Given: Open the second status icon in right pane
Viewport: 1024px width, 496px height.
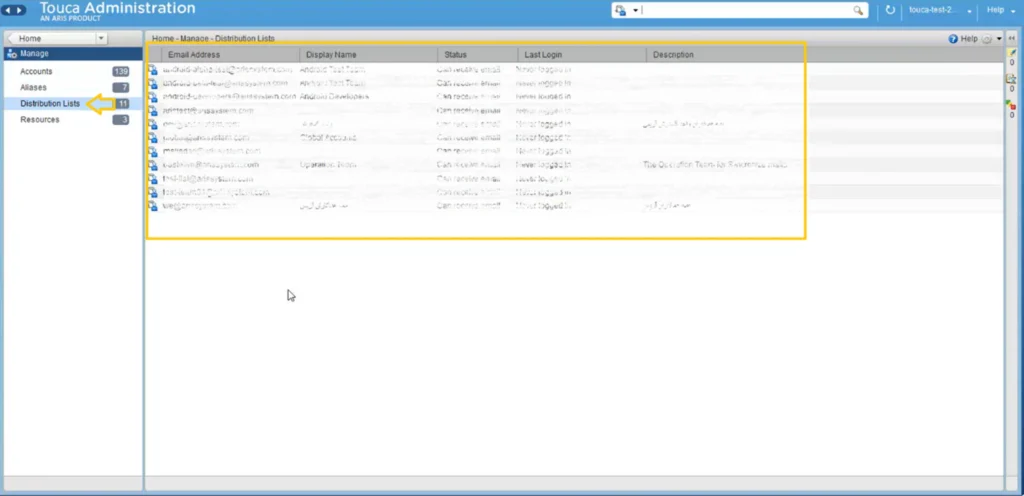Looking at the screenshot, I should pos(1012,79).
